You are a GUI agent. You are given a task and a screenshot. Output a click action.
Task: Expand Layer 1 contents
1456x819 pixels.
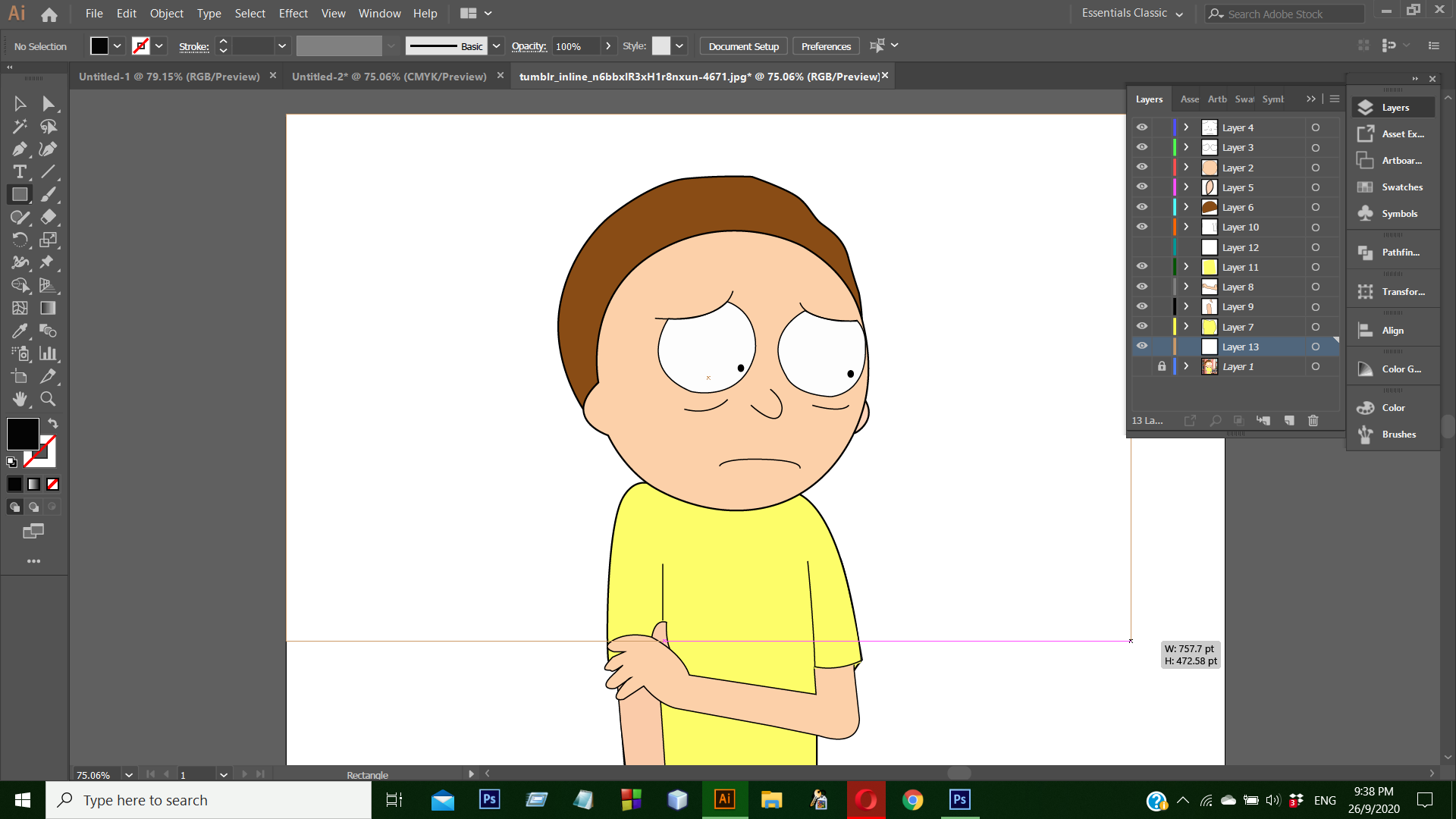pyautogui.click(x=1187, y=366)
